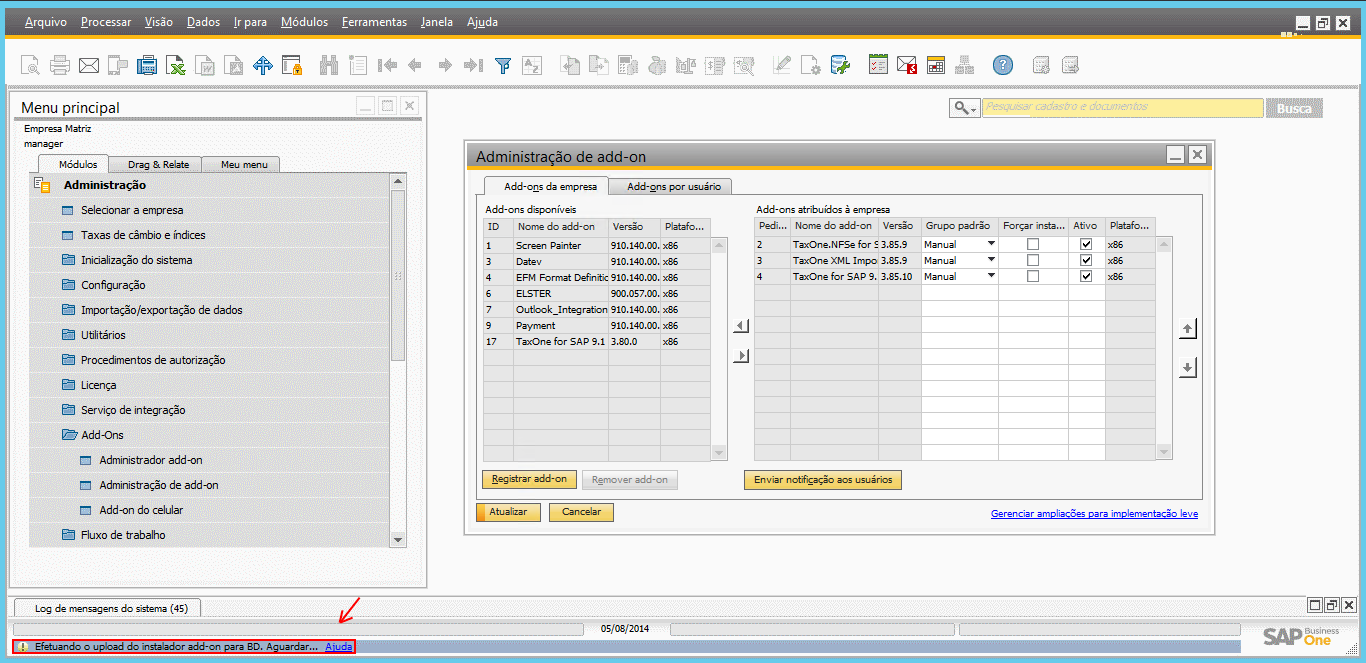
Task: Open the Ferramentas menu
Action: pyautogui.click(x=374, y=22)
